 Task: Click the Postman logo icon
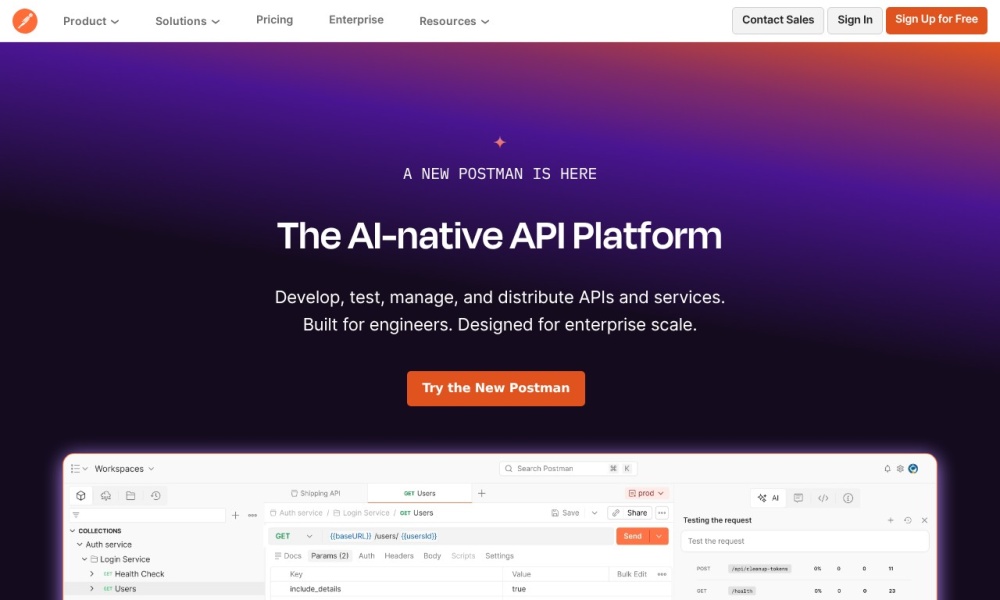[x=25, y=21]
